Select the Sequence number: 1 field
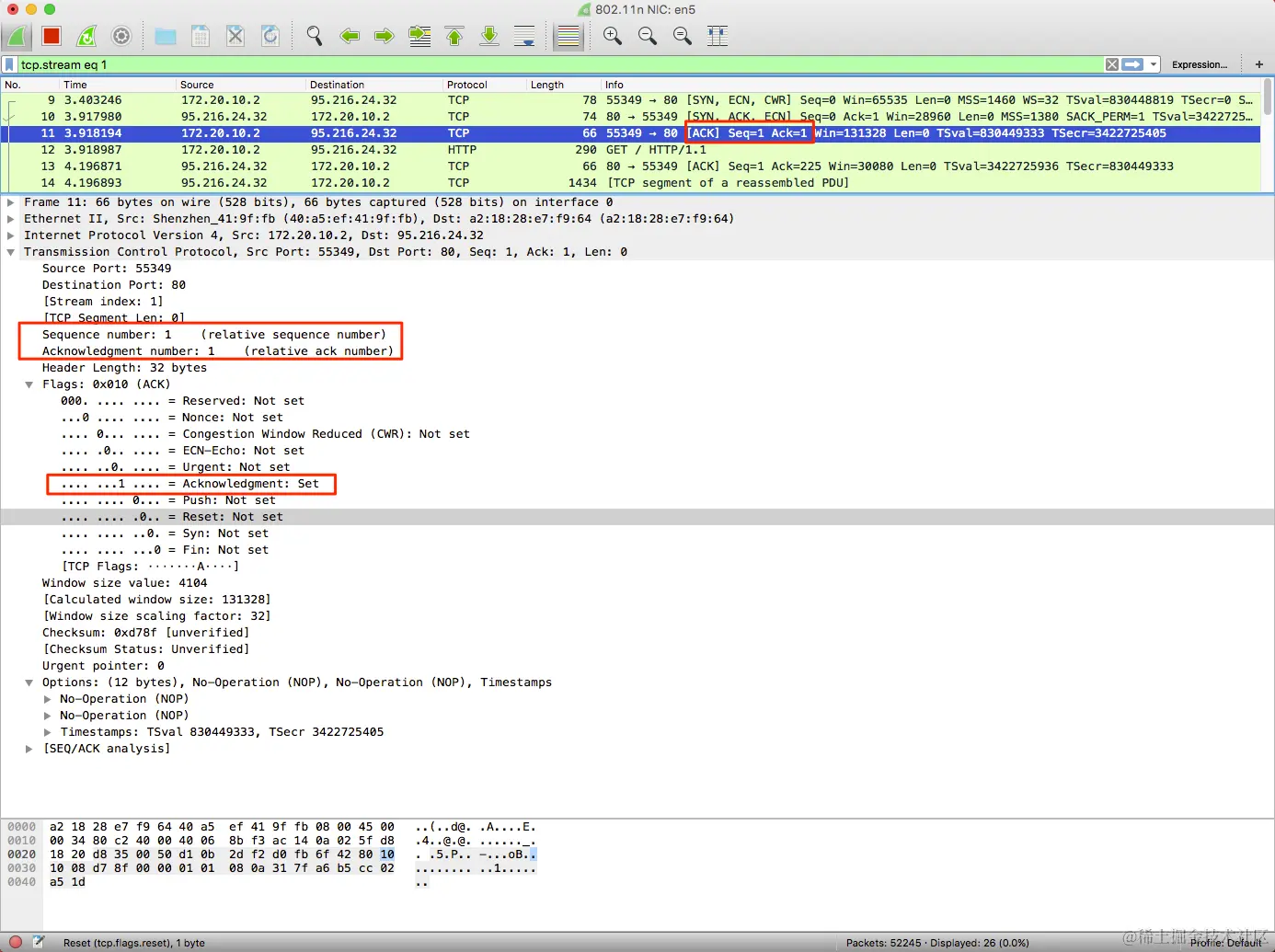Viewport: 1275px width, 952px height. [x=213, y=335]
